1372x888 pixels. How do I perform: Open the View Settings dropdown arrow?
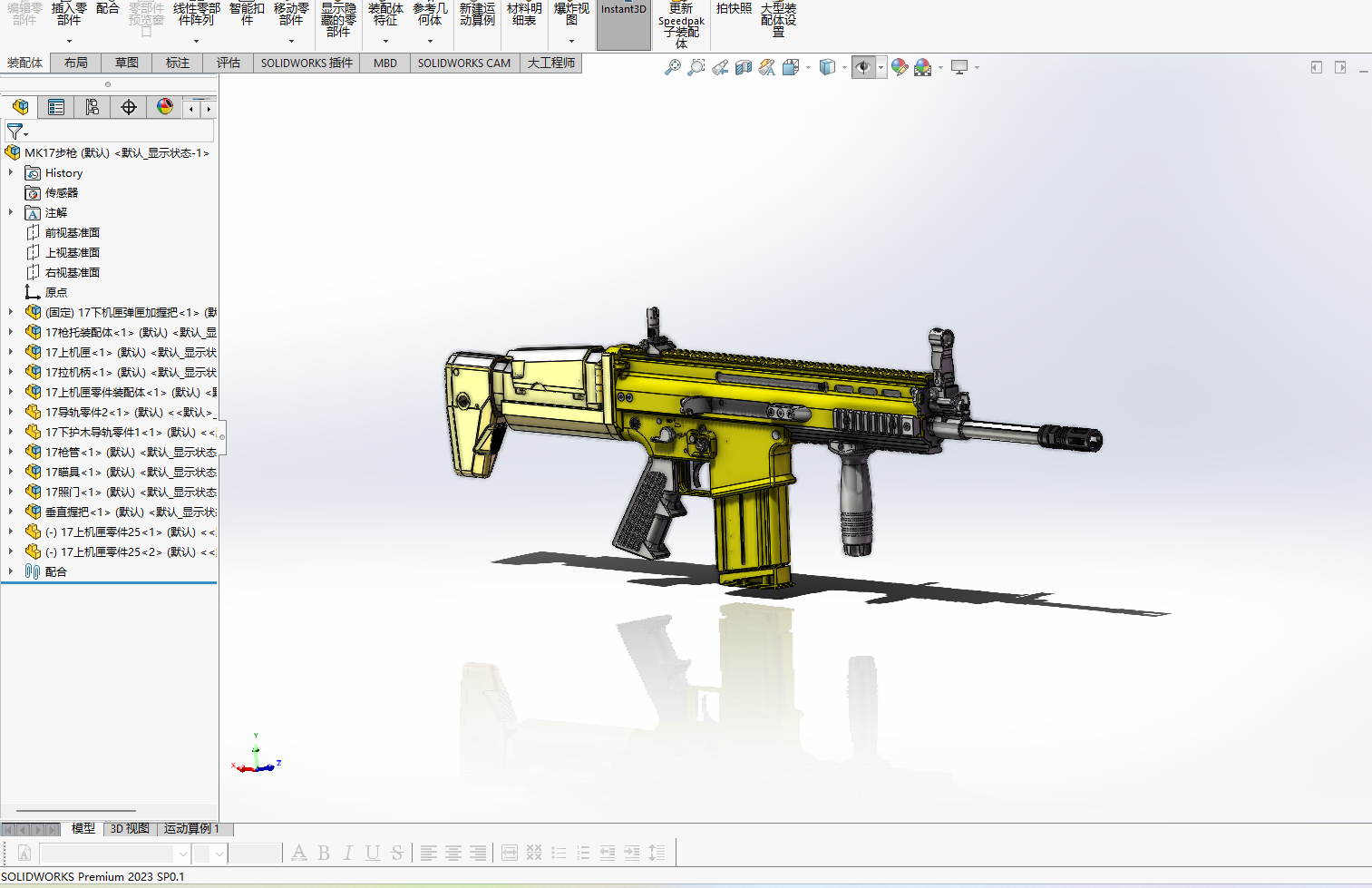977,67
